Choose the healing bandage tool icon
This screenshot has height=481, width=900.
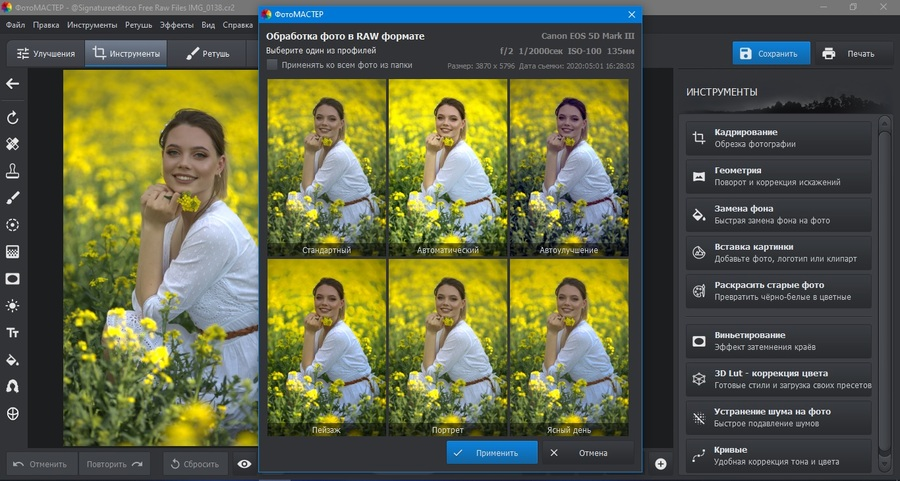pyautogui.click(x=13, y=144)
